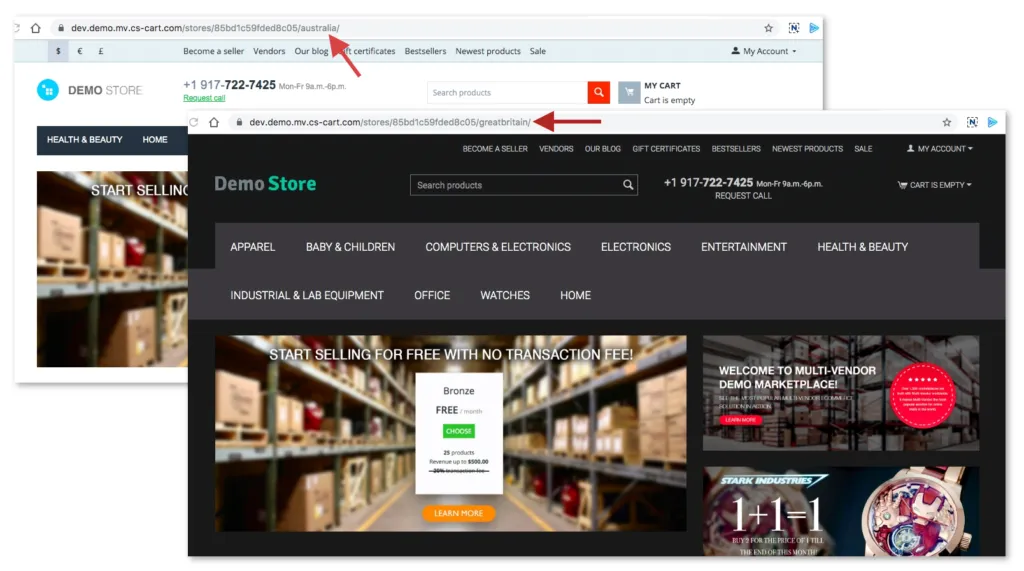
Task: Open BABY & CHILDREN category
Action: coord(350,247)
